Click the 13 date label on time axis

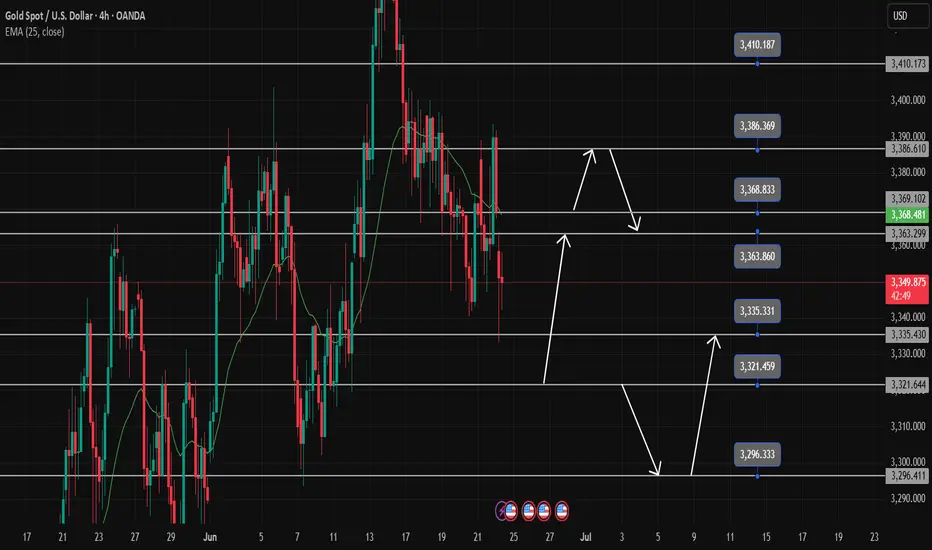(369, 537)
